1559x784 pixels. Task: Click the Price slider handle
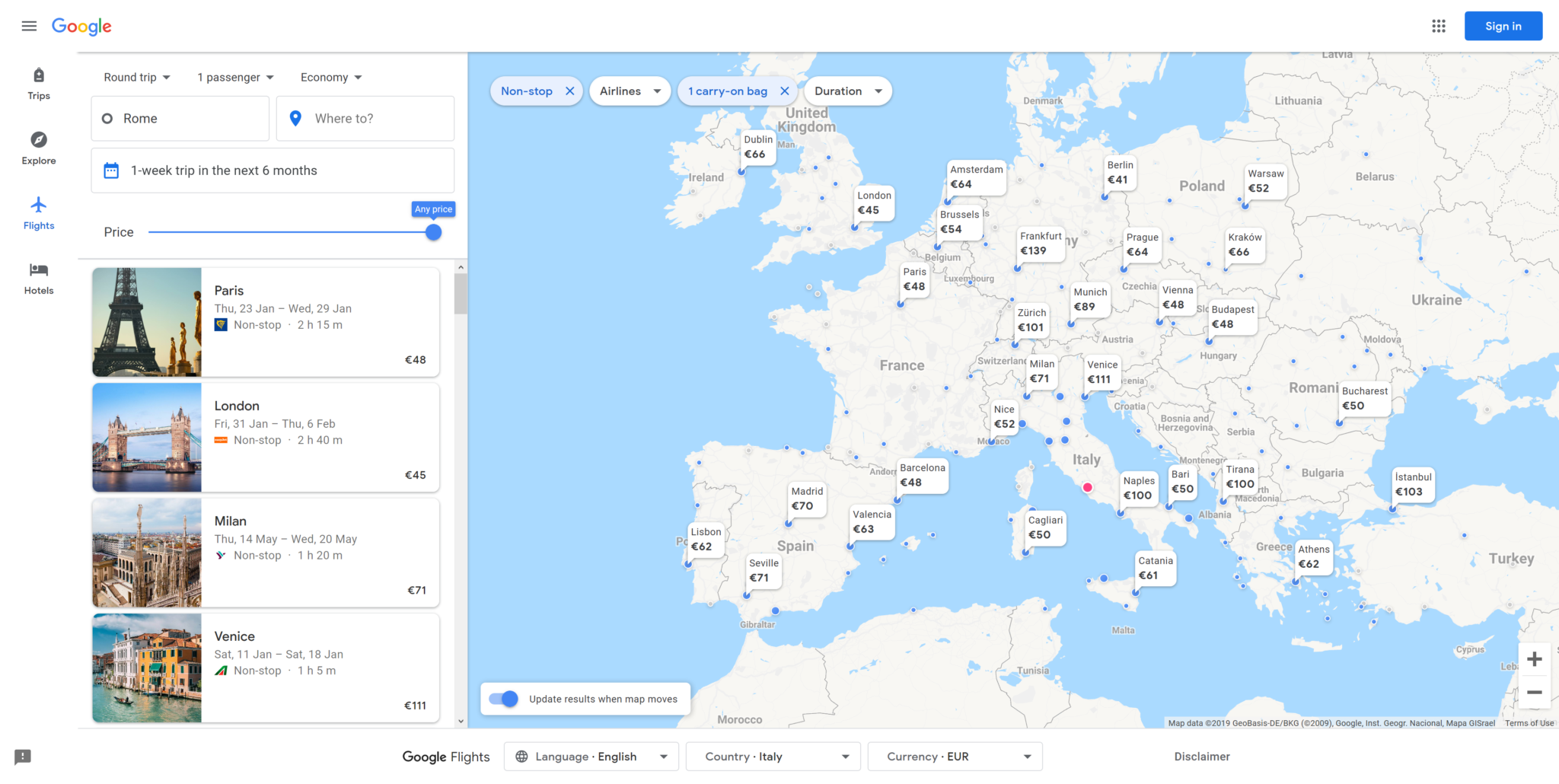coord(433,232)
